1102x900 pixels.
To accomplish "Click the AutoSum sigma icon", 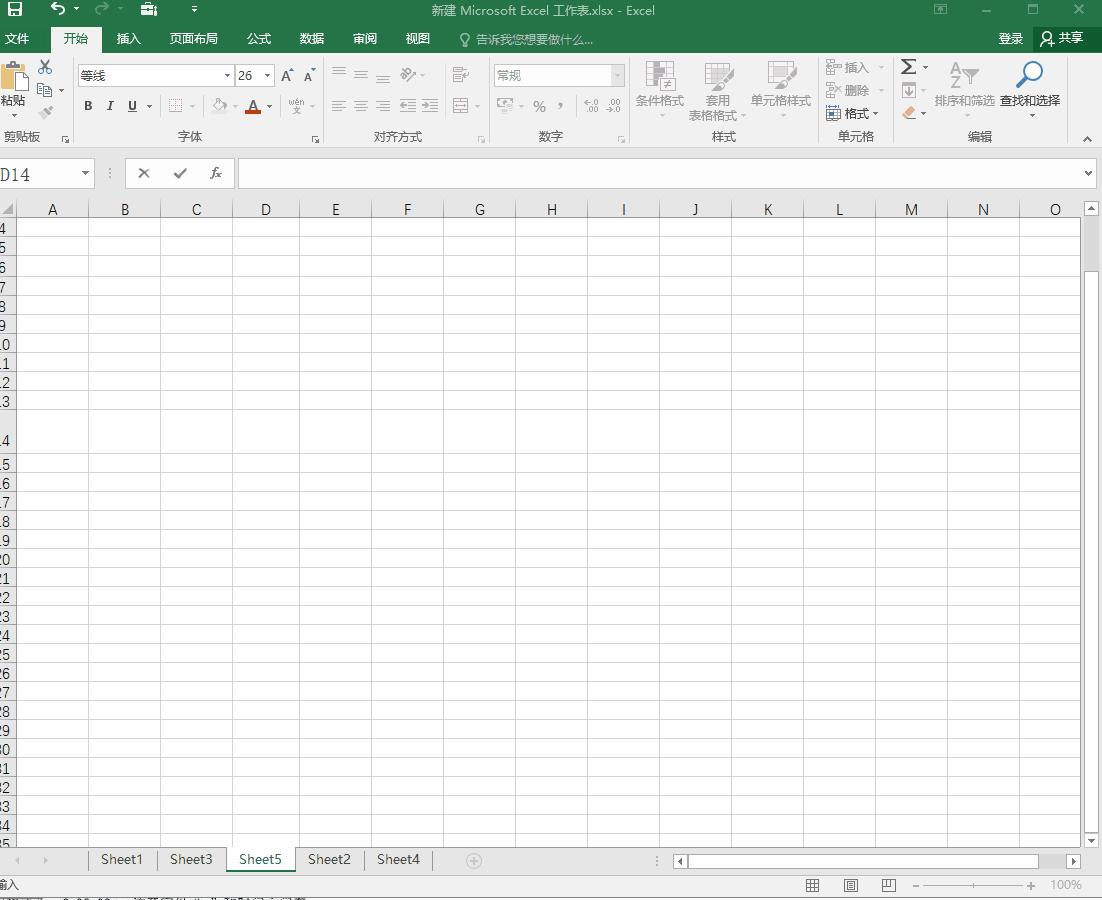I will (x=909, y=67).
